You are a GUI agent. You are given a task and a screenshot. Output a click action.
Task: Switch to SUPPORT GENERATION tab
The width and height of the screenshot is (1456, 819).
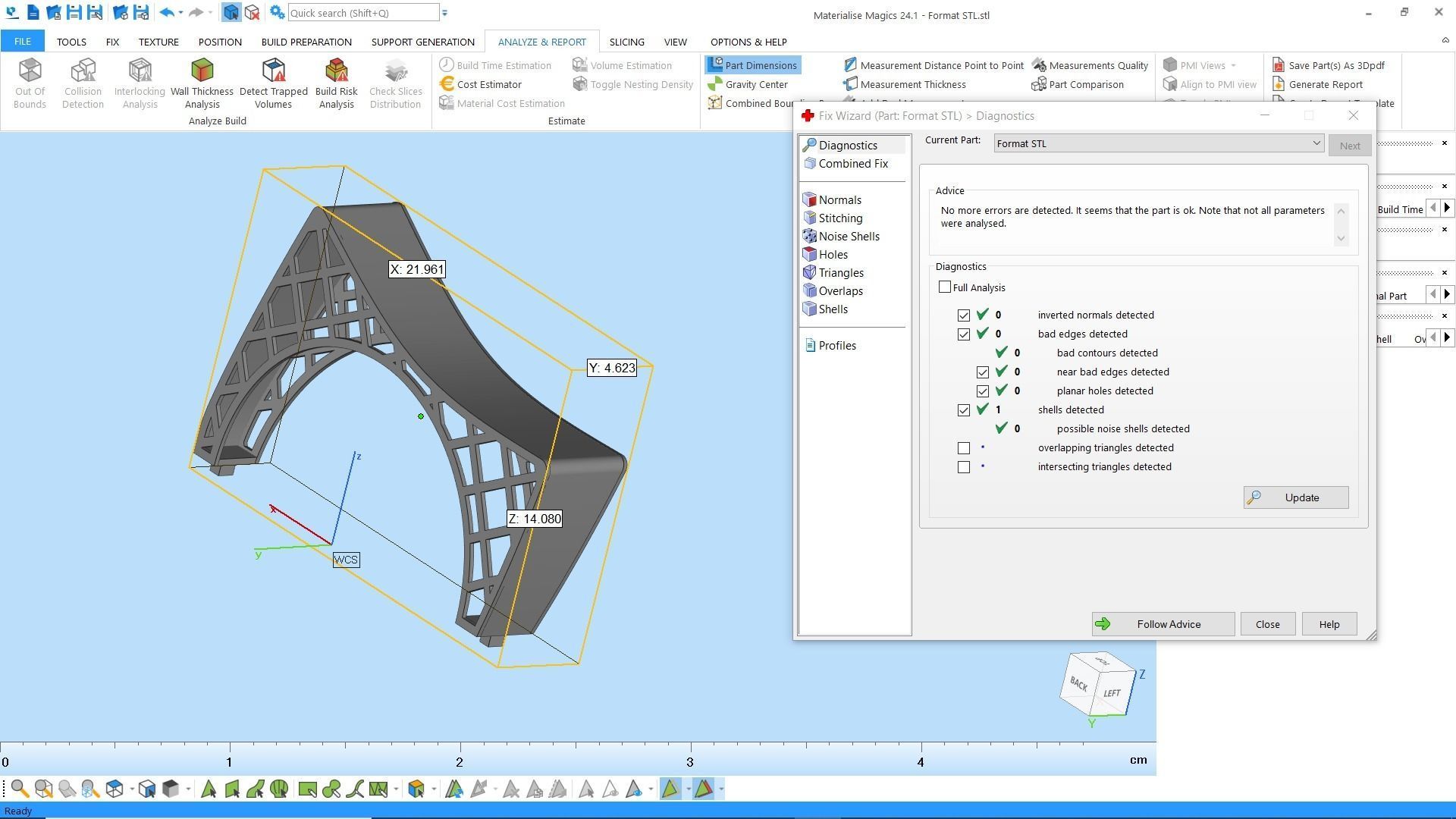422,42
